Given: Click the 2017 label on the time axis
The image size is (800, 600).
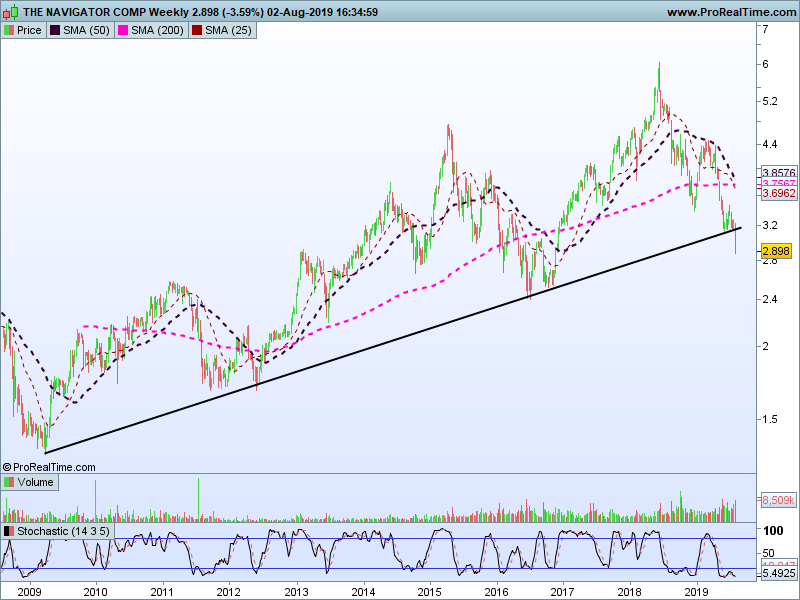Looking at the screenshot, I should pos(563,592).
